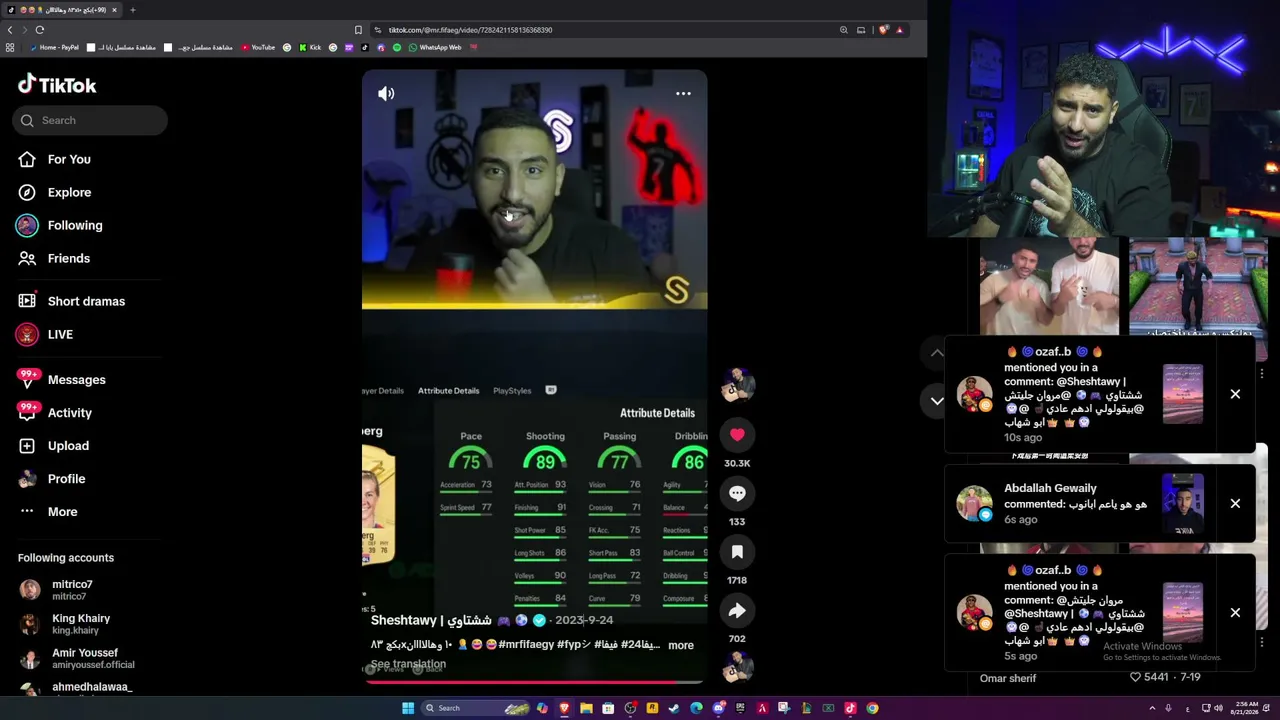Expand the More menu in sidebar

(62, 512)
